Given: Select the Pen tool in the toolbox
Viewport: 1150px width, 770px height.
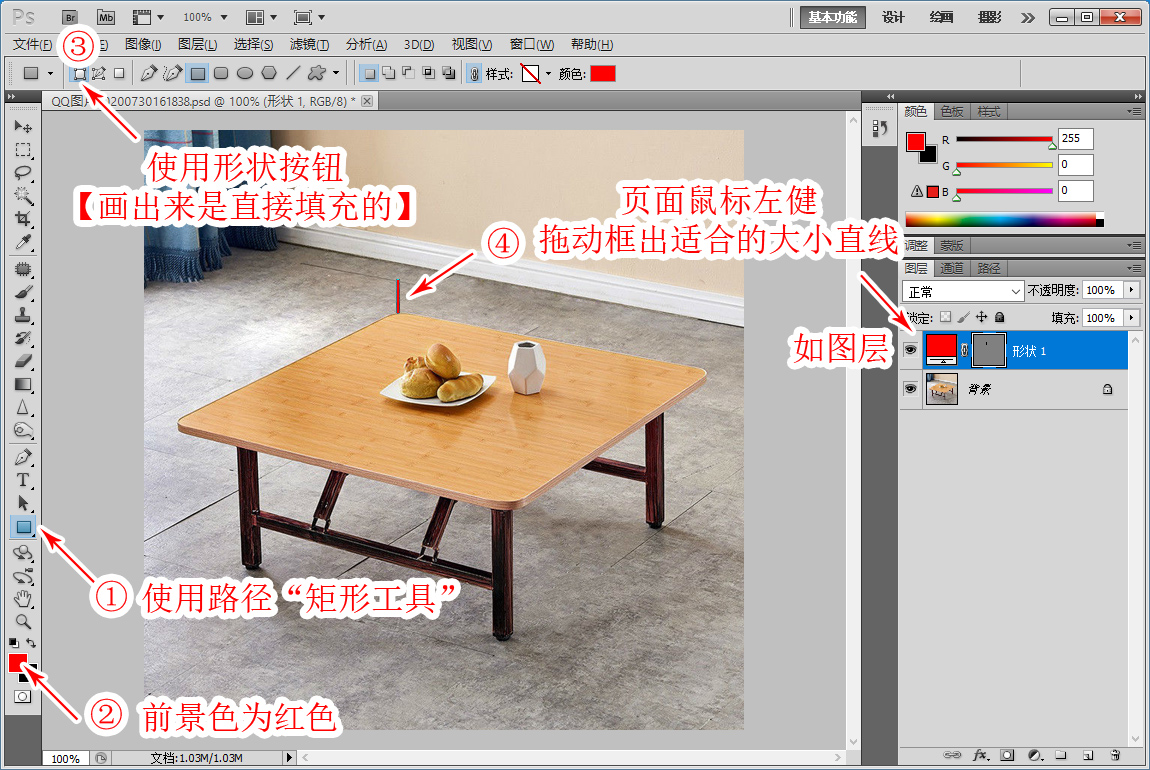Looking at the screenshot, I should pyautogui.click(x=23, y=458).
